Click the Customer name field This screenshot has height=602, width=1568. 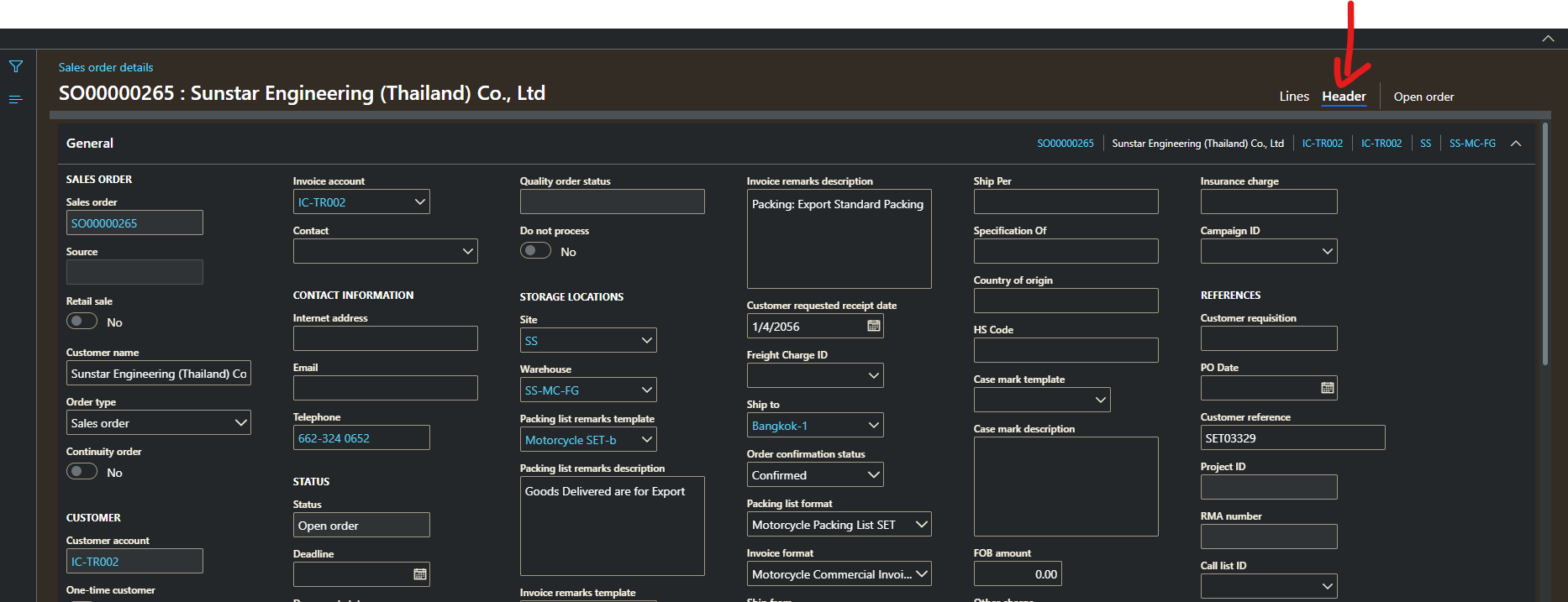pos(158,373)
